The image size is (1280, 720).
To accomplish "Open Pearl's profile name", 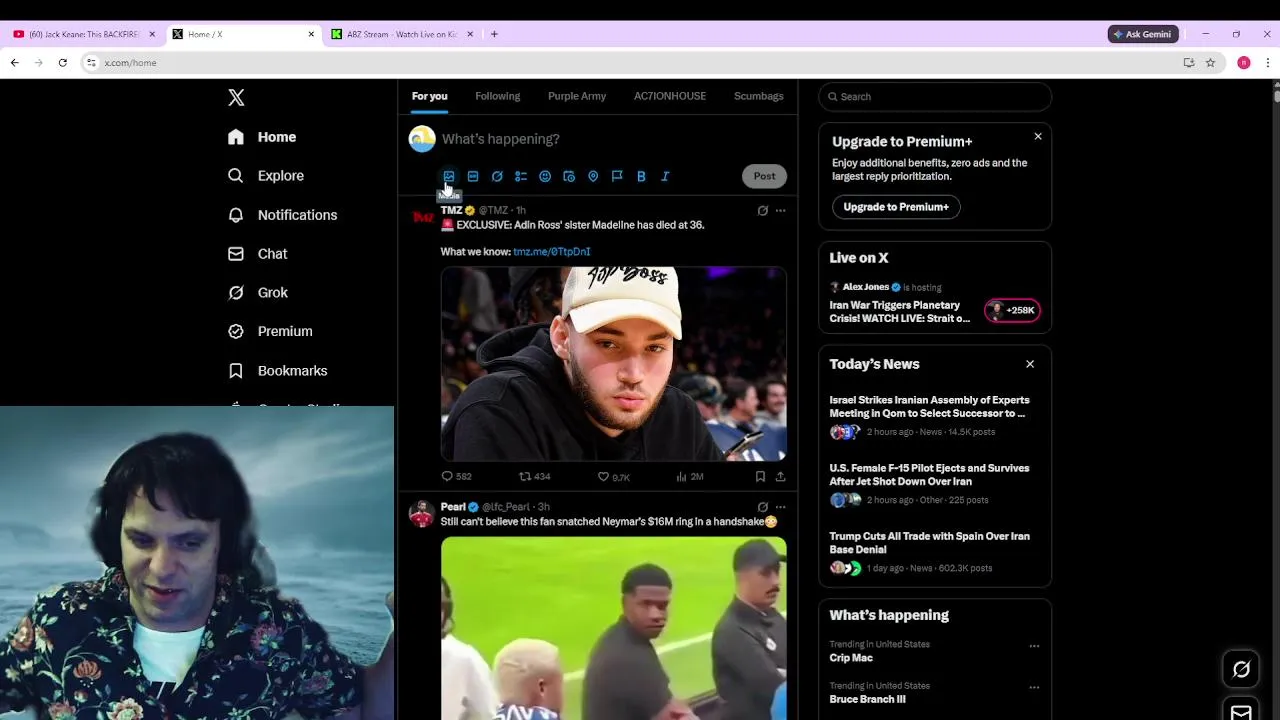I will coord(453,507).
